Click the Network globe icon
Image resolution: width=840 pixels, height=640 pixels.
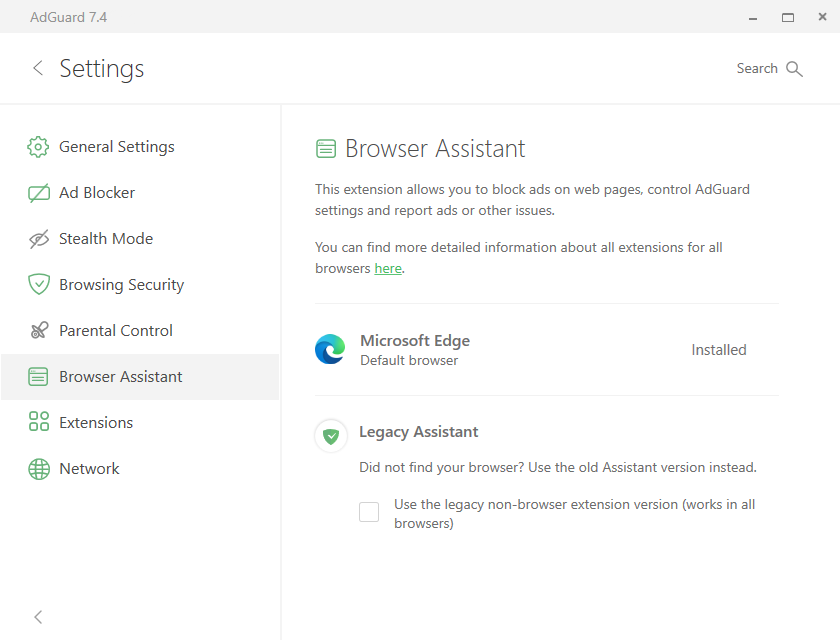(38, 469)
